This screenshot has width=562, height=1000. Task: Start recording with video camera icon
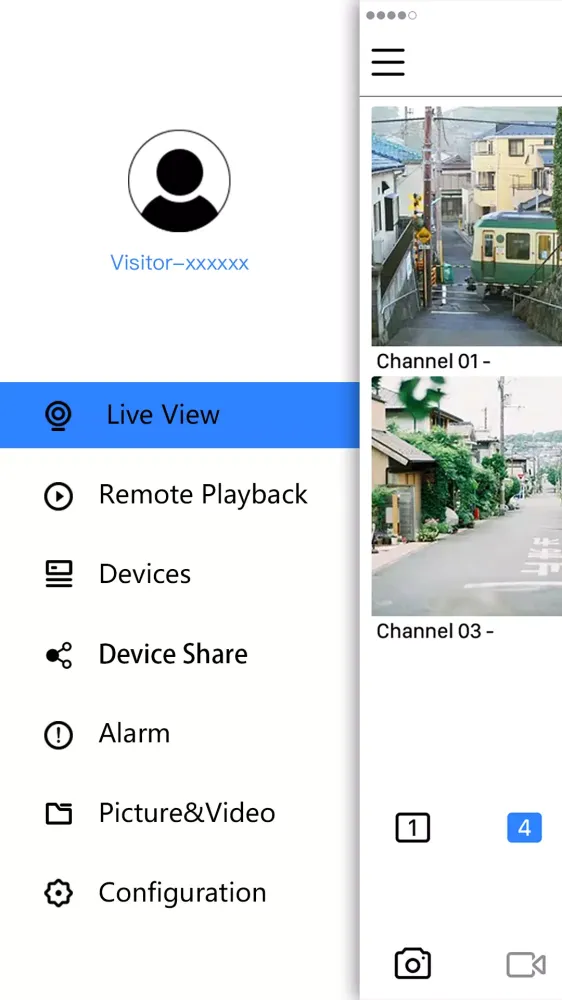tap(526, 965)
